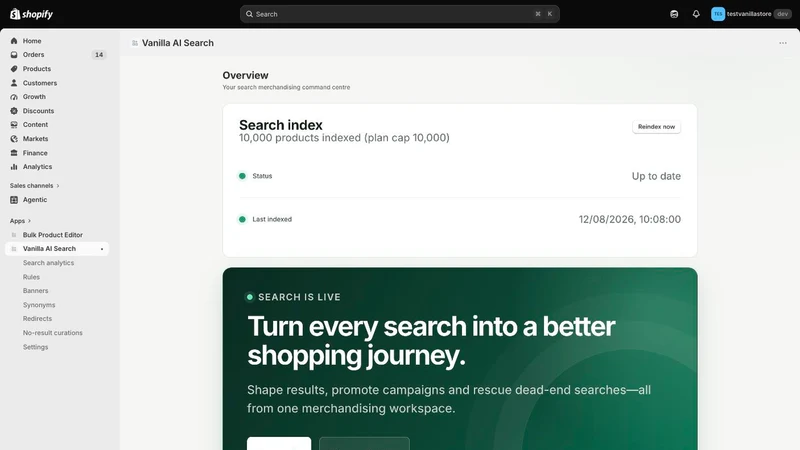Viewport: 800px width, 450px height.
Task: Open the notifications bell
Action: (x=696, y=14)
